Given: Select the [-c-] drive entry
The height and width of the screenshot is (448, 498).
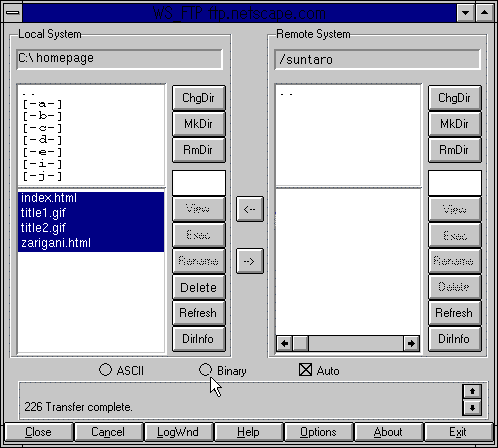Looking at the screenshot, I should point(42,128).
